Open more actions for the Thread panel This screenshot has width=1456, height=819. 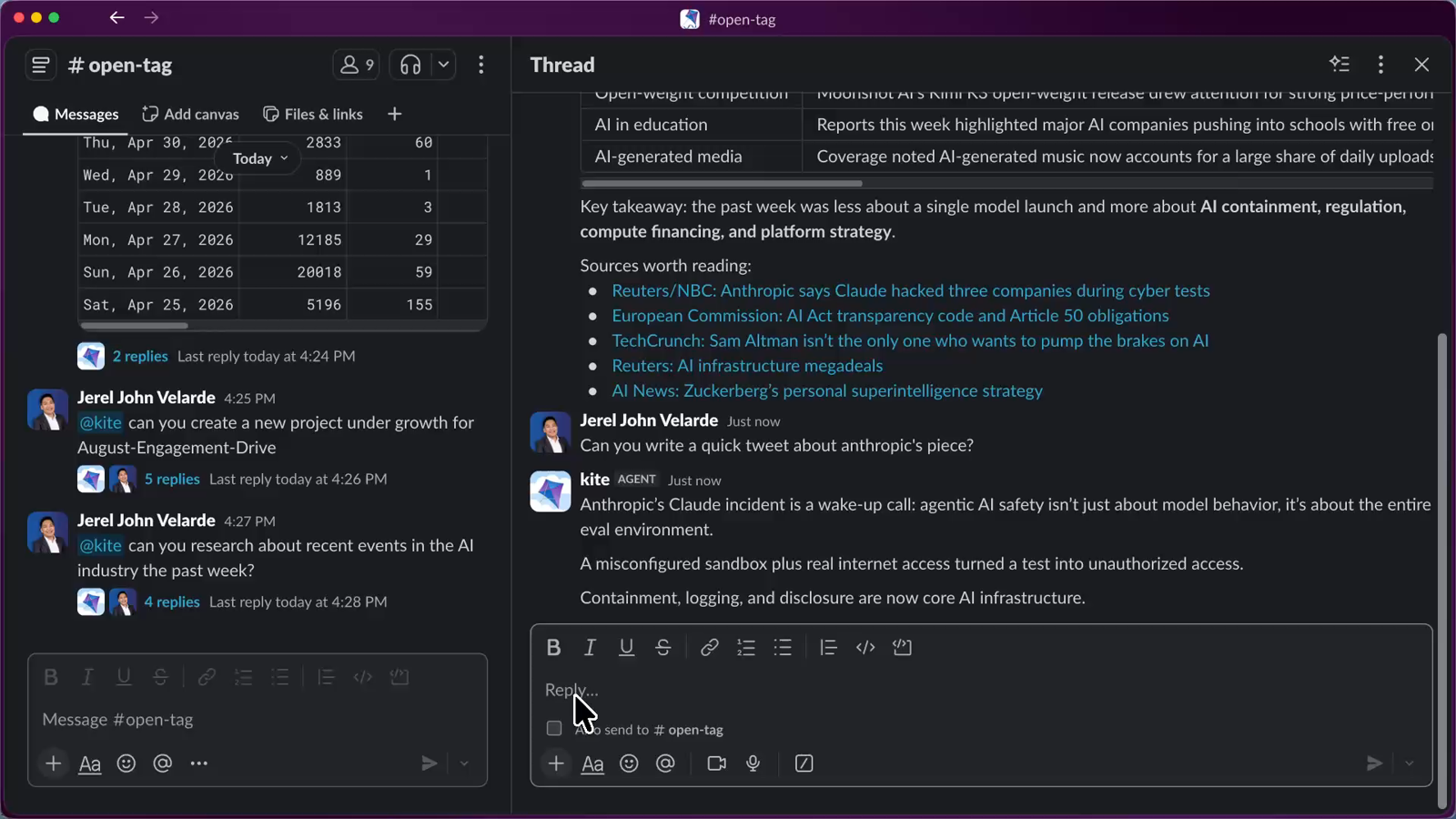click(x=1380, y=65)
